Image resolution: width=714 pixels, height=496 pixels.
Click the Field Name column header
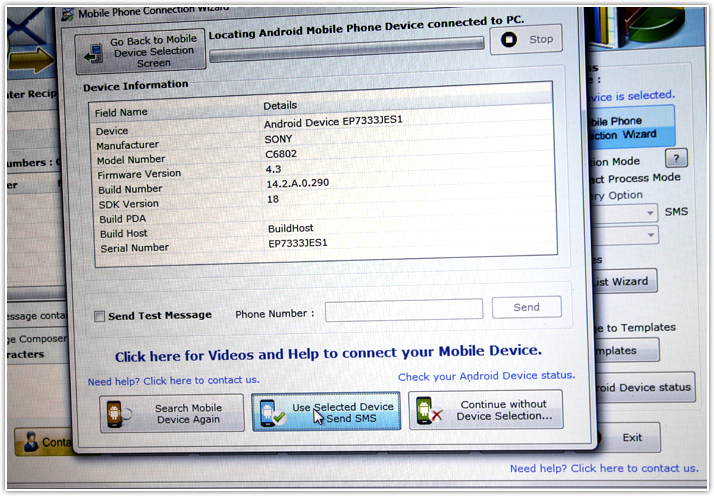121,112
